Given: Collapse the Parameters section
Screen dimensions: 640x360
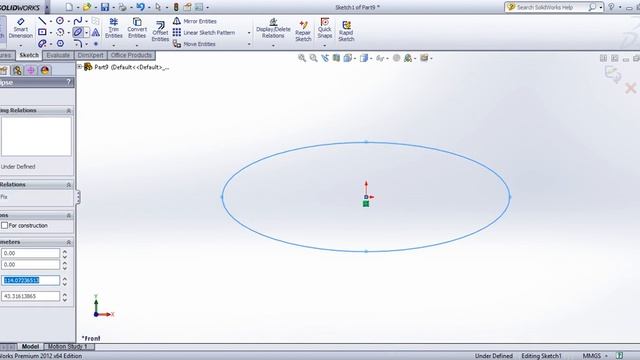Looking at the screenshot, I should (x=69, y=242).
